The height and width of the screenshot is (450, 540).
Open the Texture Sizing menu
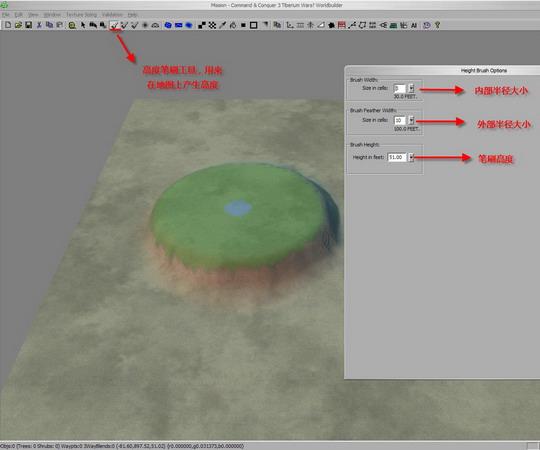click(82, 15)
